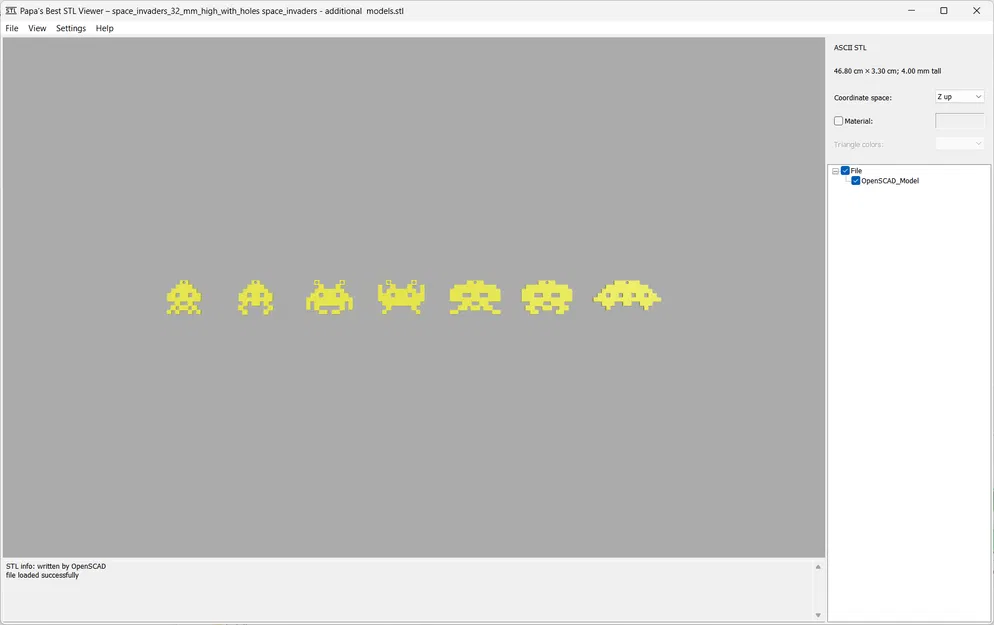Click the UFO saucer model
The width and height of the screenshot is (994, 625).
point(627,295)
